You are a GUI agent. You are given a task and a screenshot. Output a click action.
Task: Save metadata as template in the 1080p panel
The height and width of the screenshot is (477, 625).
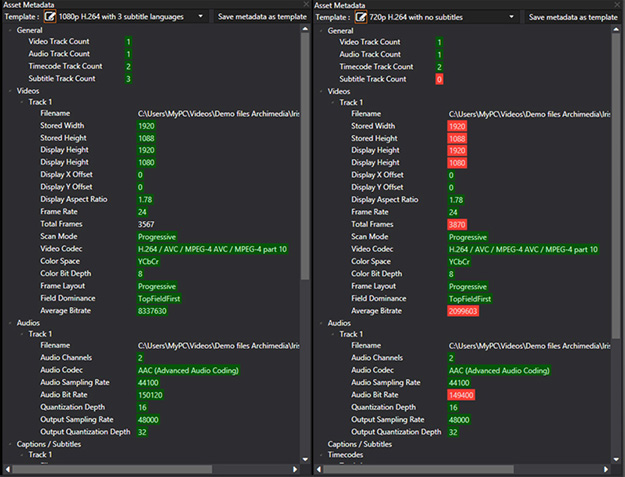click(x=262, y=17)
